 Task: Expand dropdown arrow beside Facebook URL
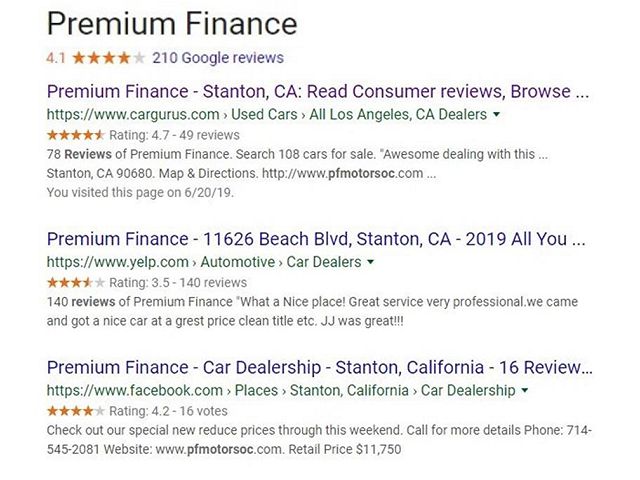tap(525, 390)
